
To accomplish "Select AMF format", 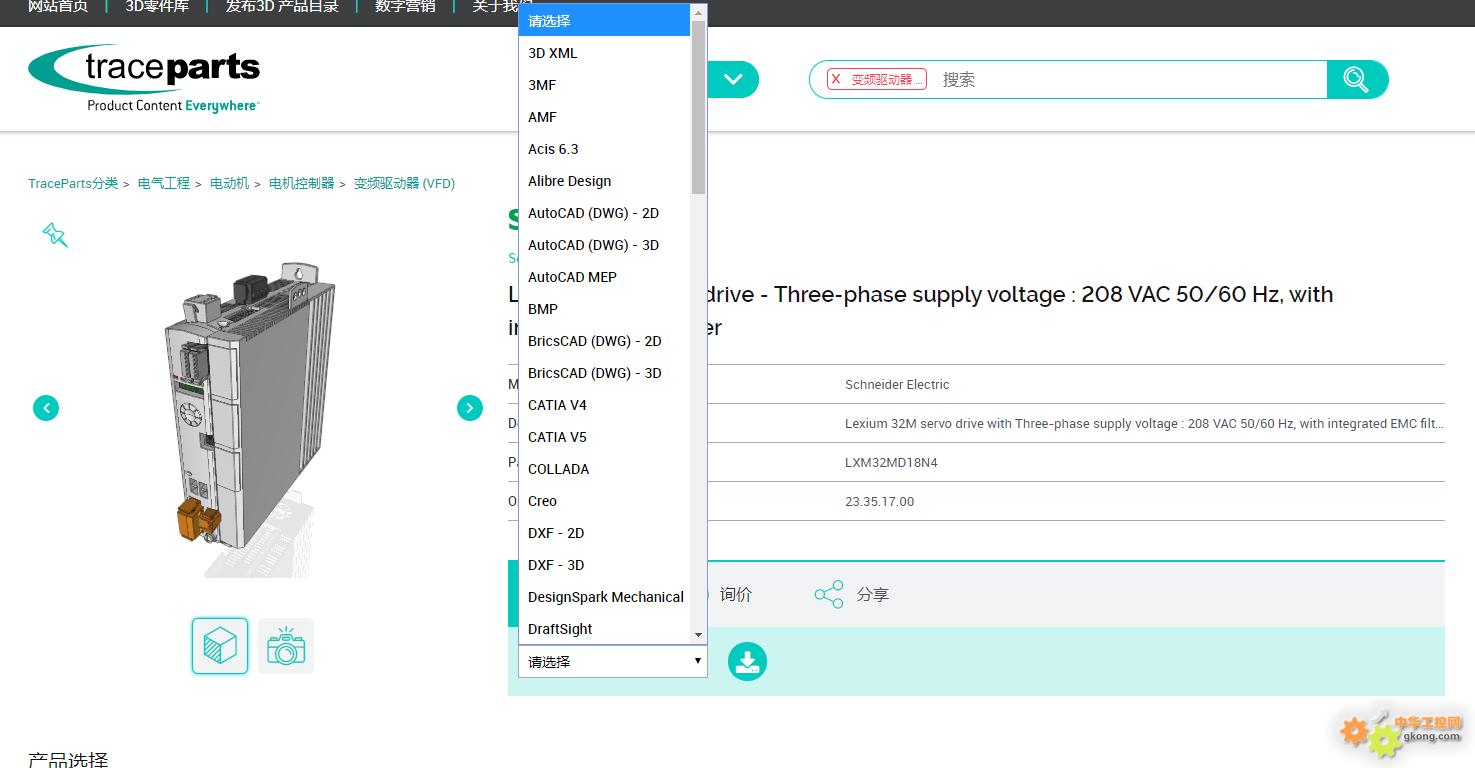I will [604, 117].
